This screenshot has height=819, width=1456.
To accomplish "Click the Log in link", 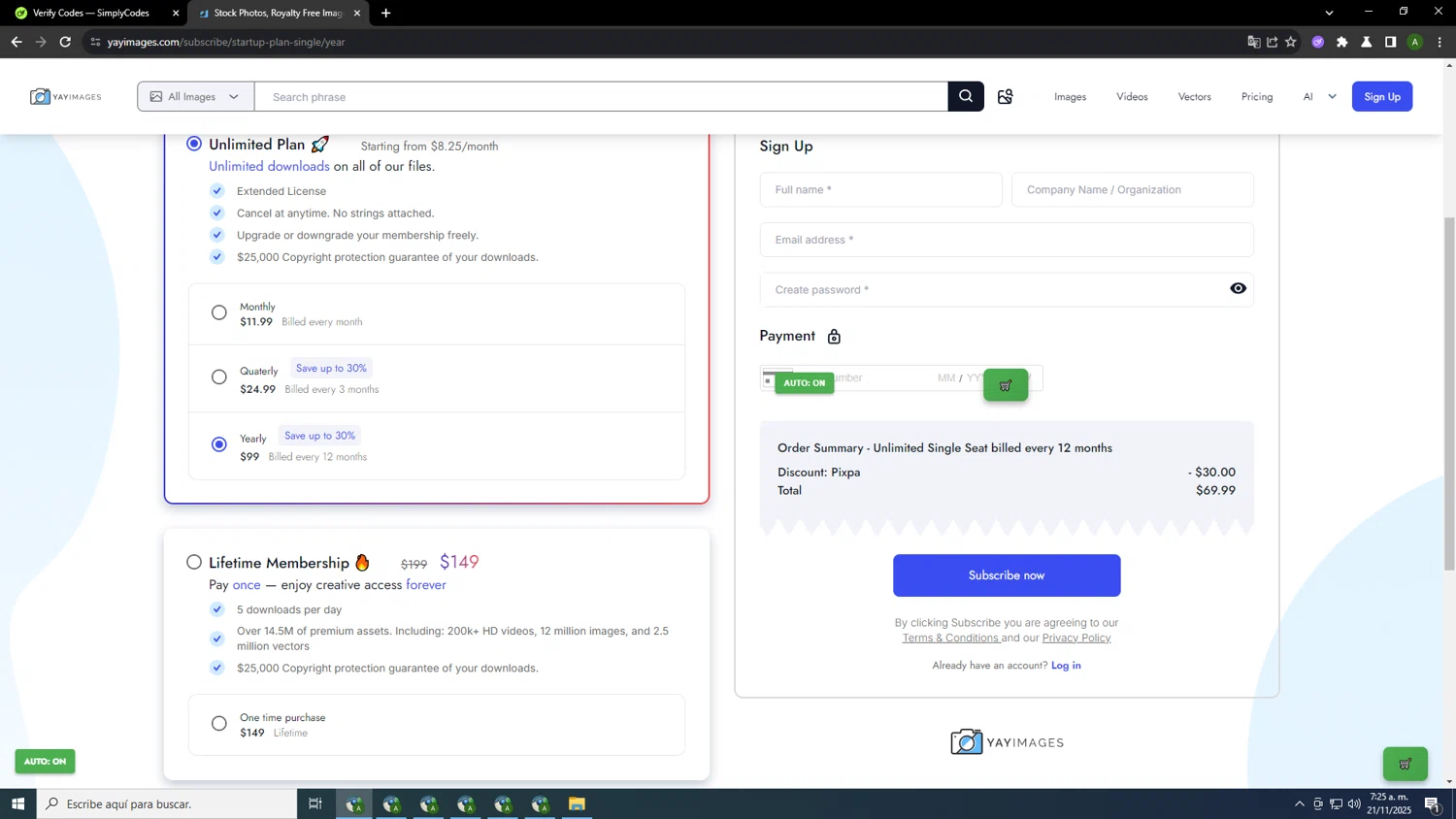I will coord(1066,665).
